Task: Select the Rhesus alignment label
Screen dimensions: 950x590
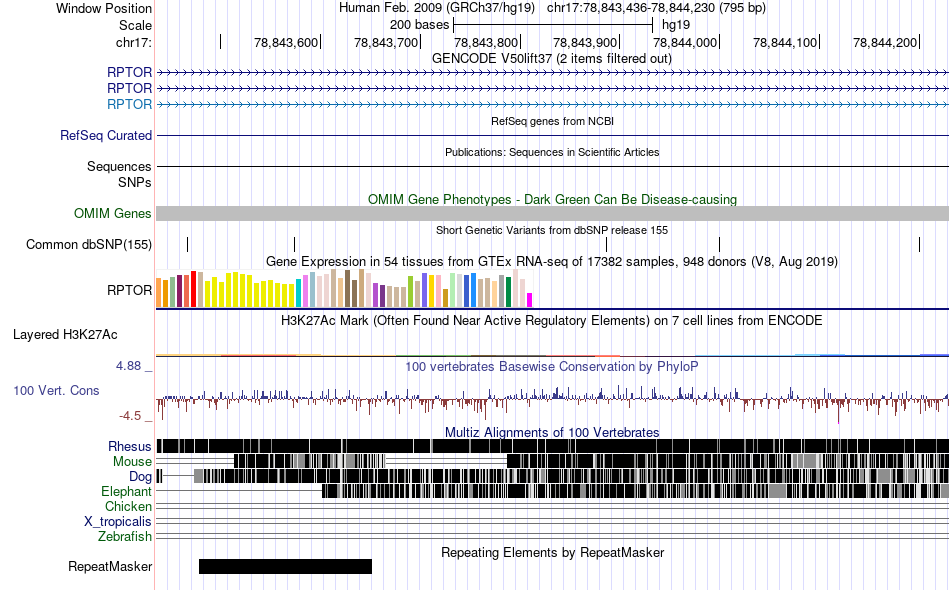Action: tap(130, 446)
